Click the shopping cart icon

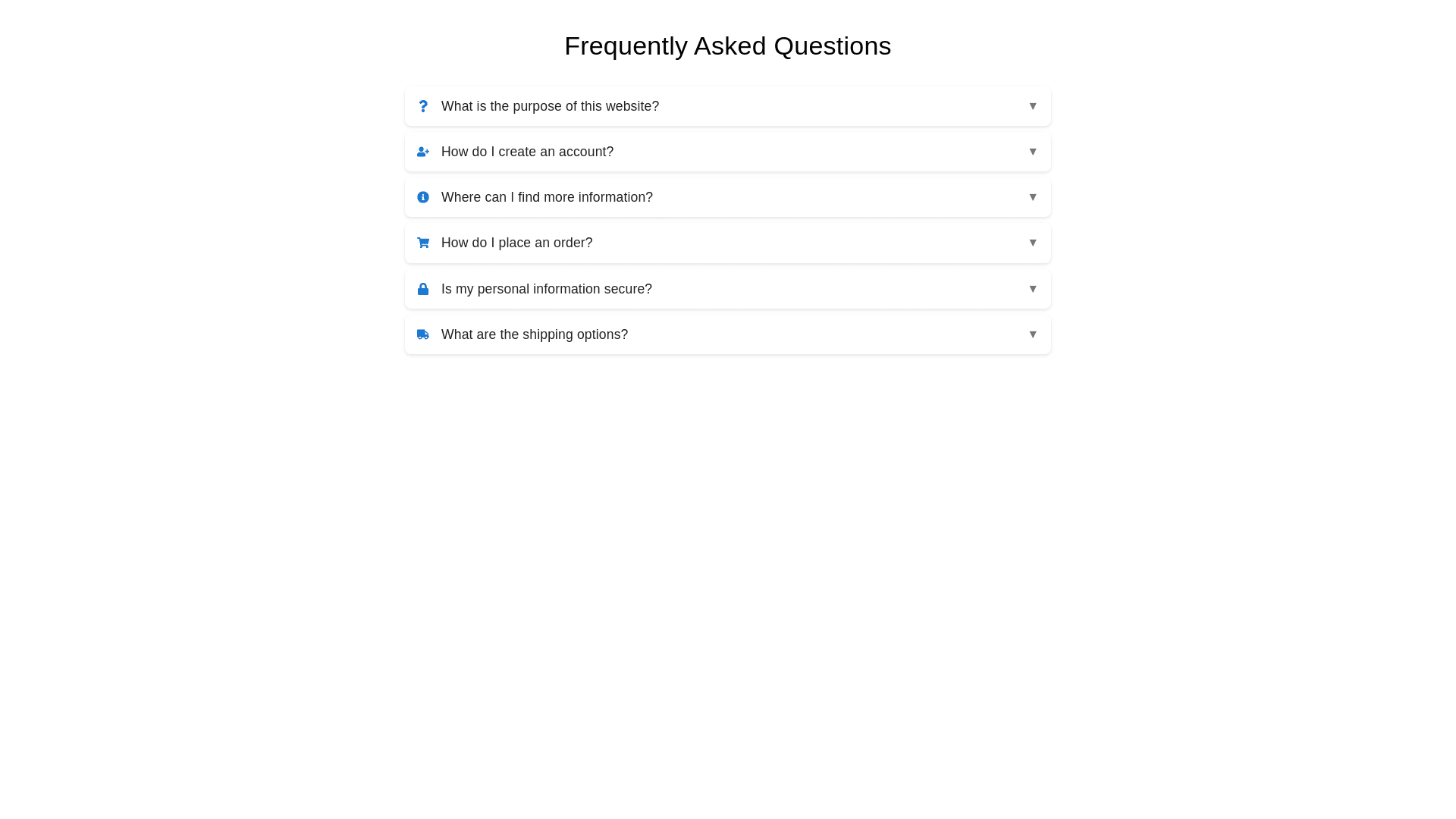[423, 243]
